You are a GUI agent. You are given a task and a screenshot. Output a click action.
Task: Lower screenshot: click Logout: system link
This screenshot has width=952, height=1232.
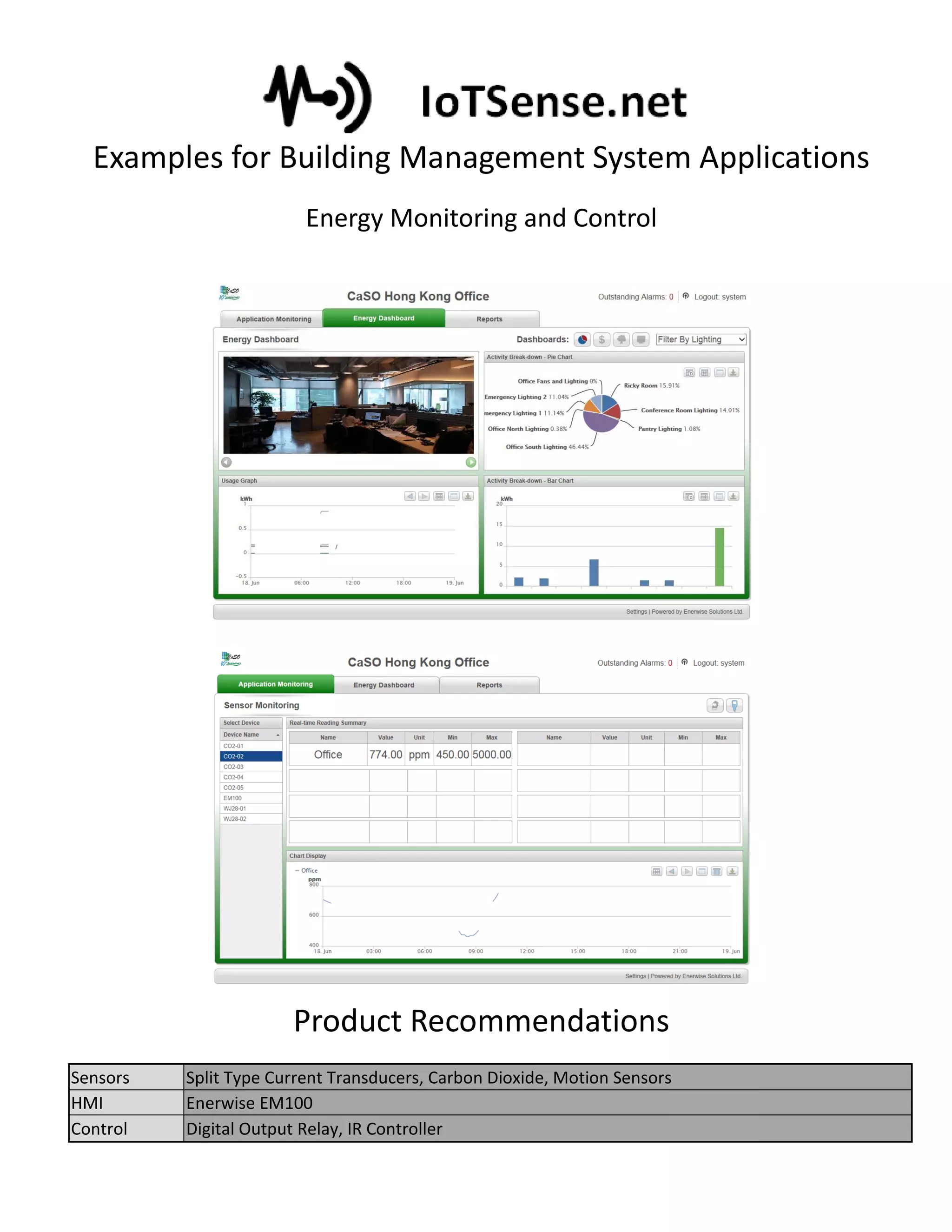[x=719, y=663]
